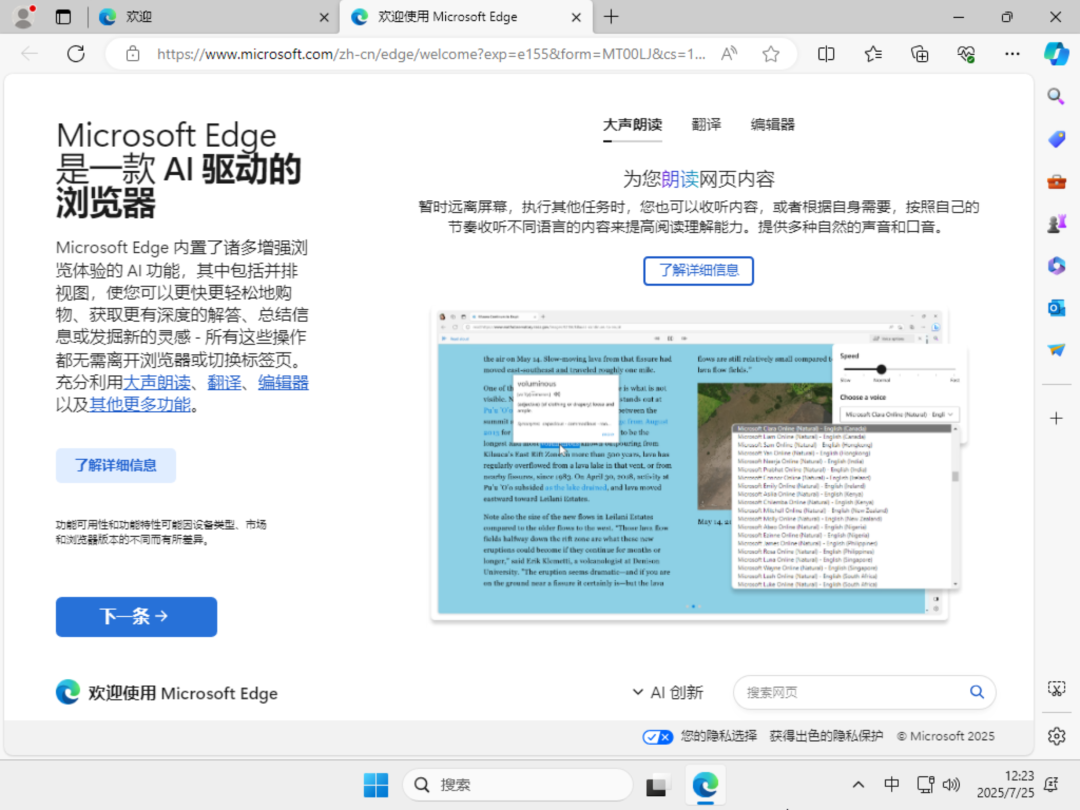Open Windows Start menu
The height and width of the screenshot is (810, 1080).
[x=375, y=785]
